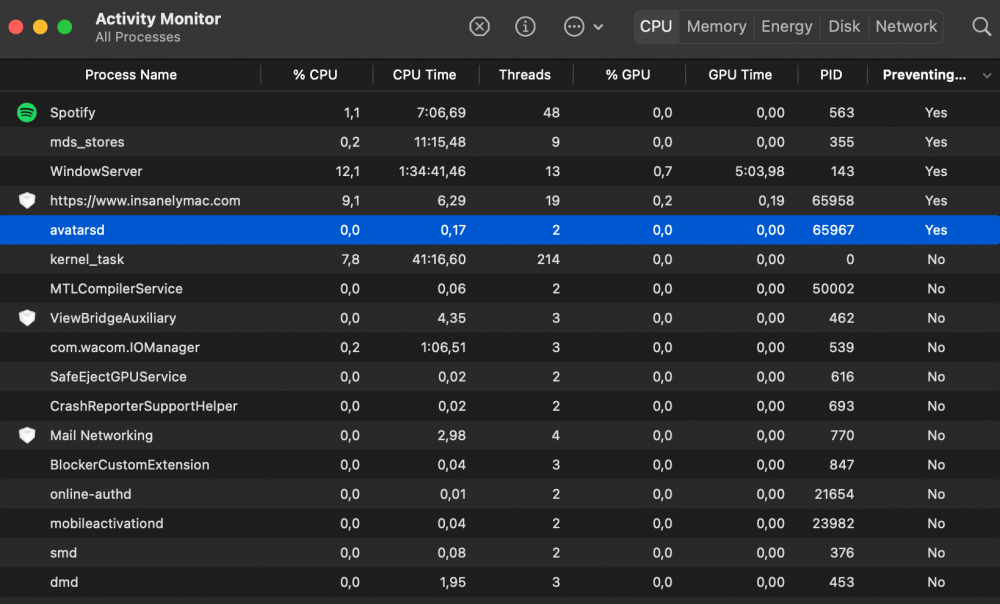The image size is (1000, 604).
Task: Select the Mail Networking process name
Action: click(x=101, y=436)
